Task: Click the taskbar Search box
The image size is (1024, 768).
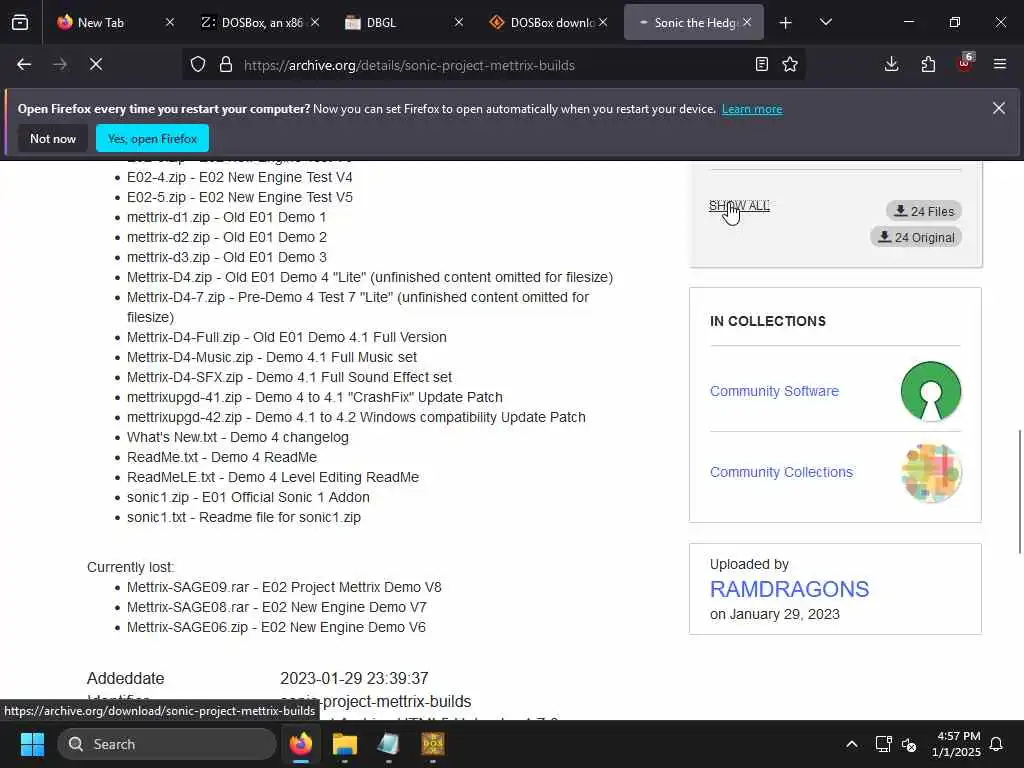Action: pos(167,744)
